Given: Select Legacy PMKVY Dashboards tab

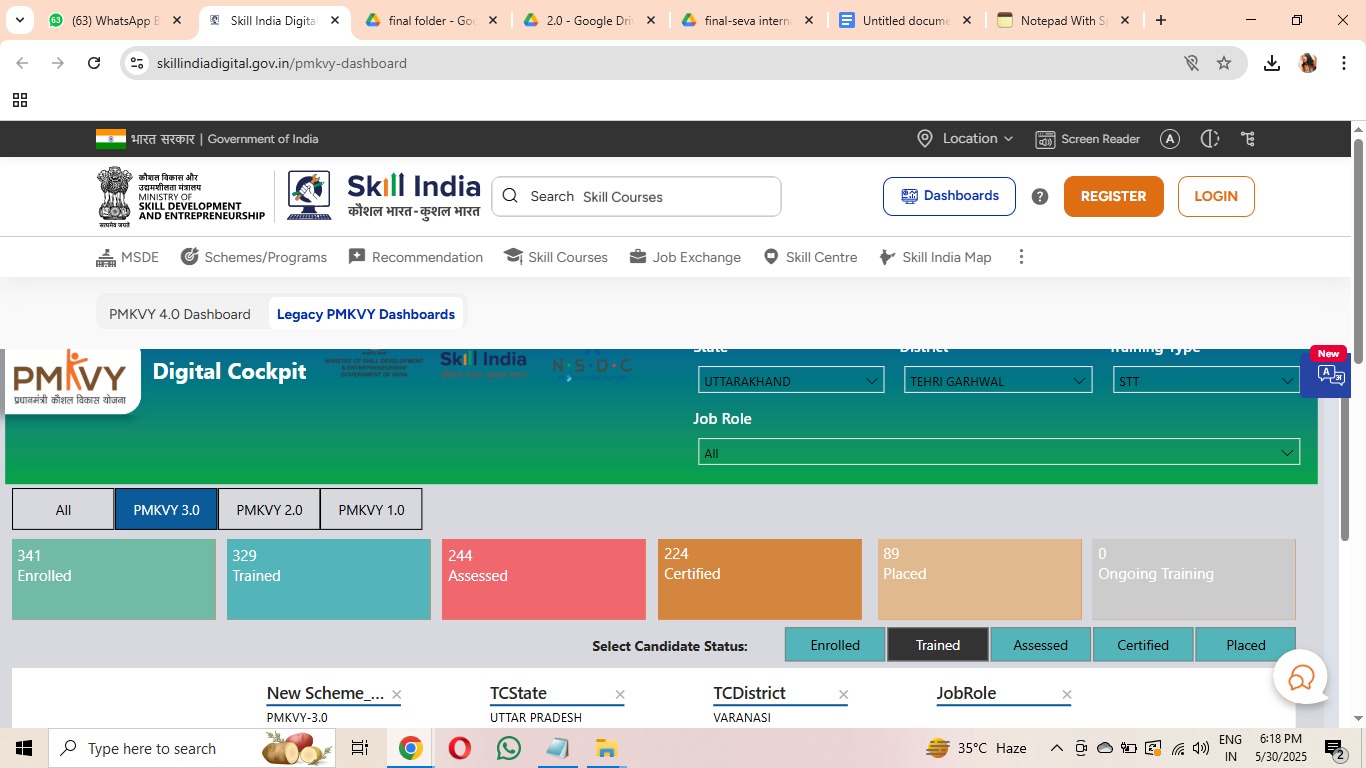Looking at the screenshot, I should tap(366, 314).
